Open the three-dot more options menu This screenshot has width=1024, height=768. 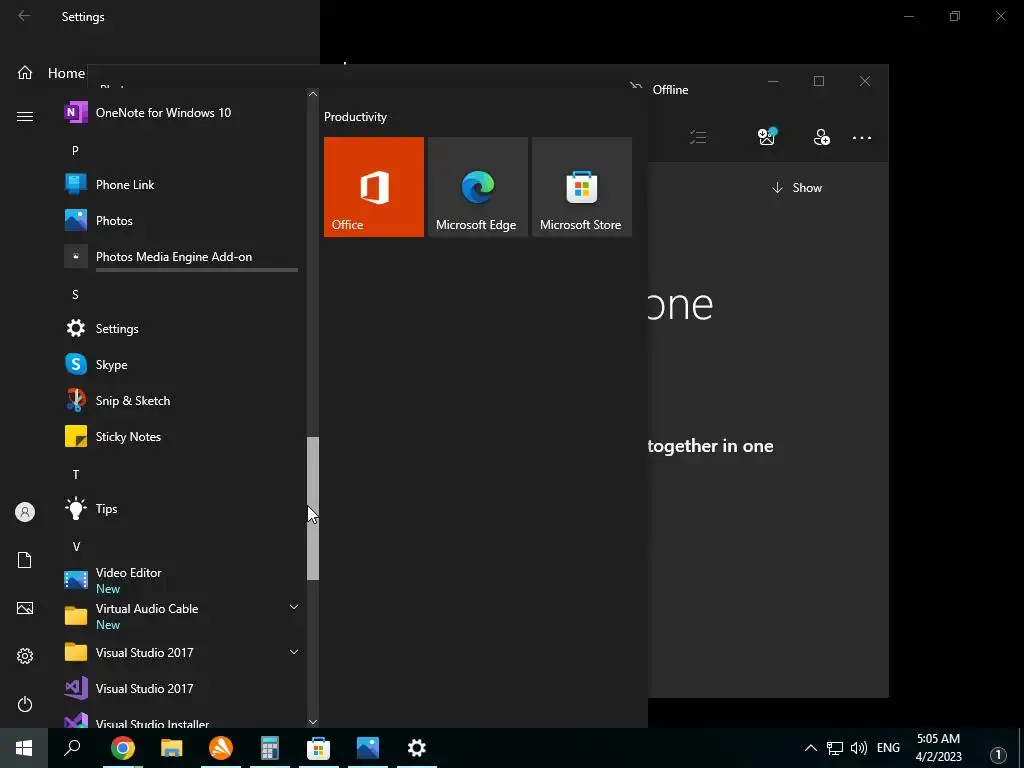coord(861,138)
